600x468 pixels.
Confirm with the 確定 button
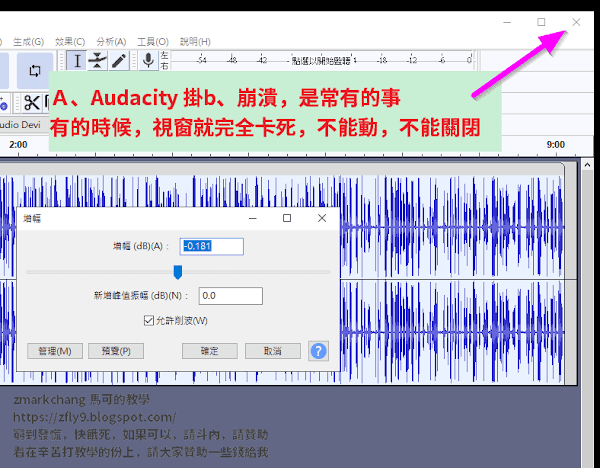point(210,351)
